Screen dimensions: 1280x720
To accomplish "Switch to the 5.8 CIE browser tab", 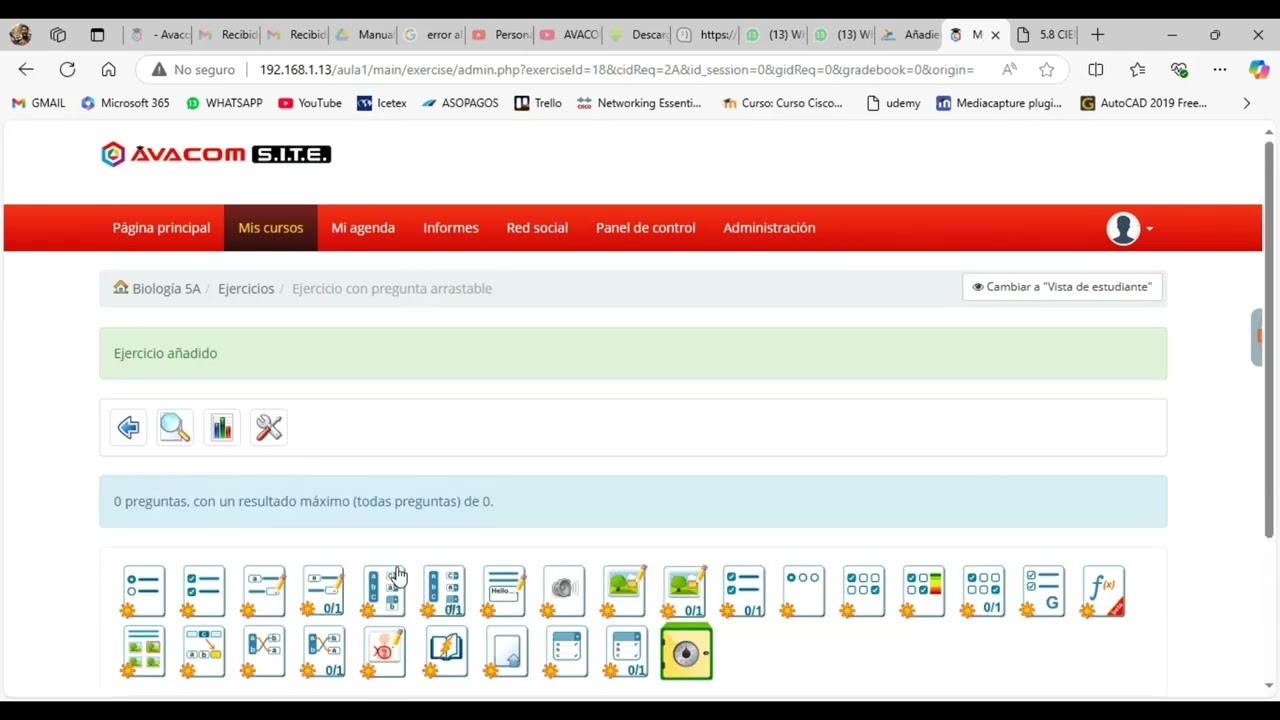I will pyautogui.click(x=1045, y=35).
